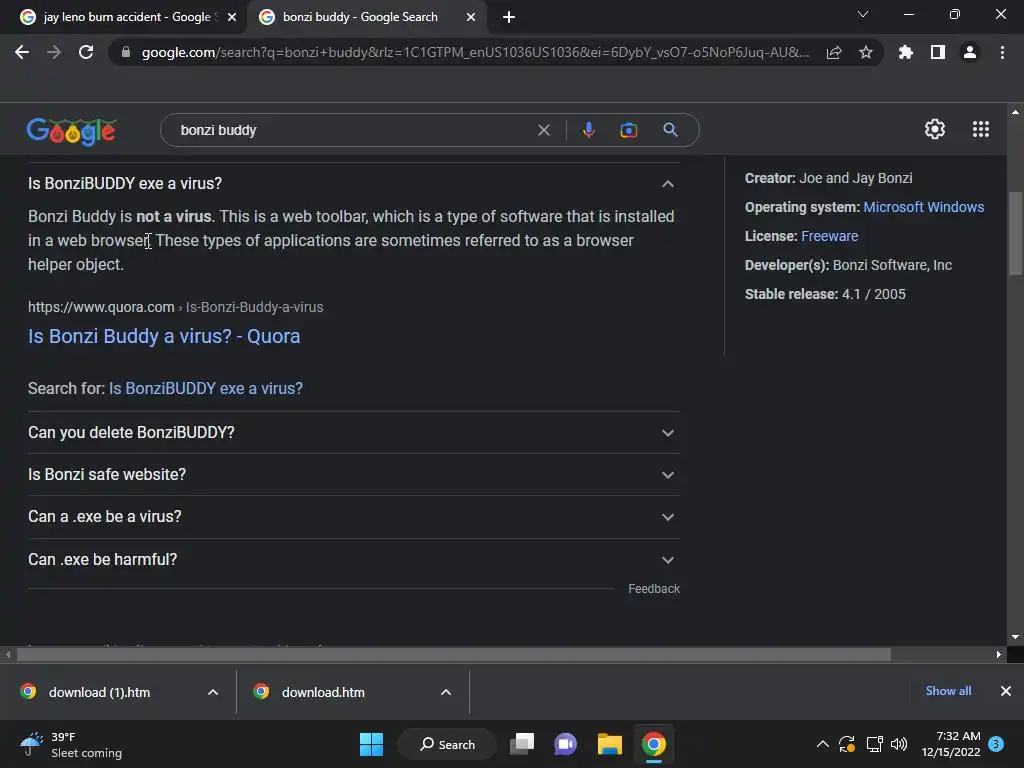Click the sync status tray icon

point(847,744)
